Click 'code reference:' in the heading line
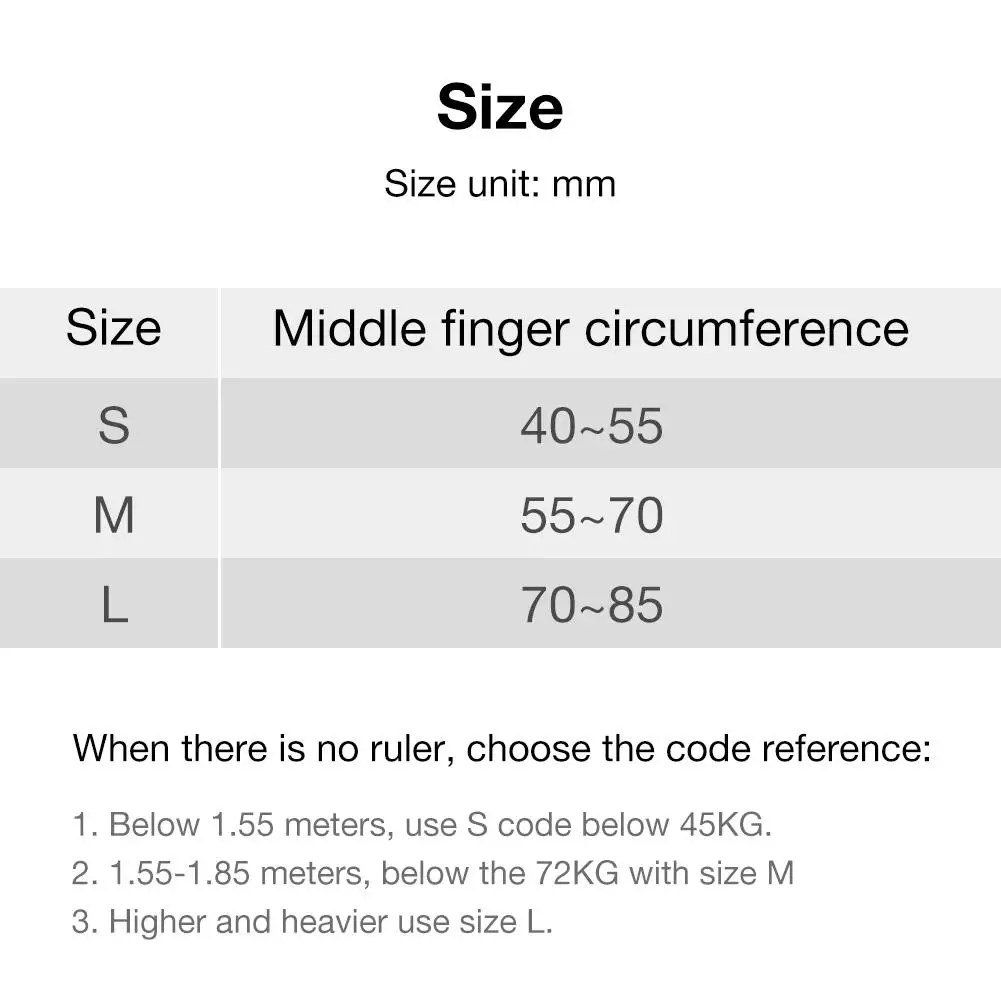This screenshot has height=1001, width=1001. tap(796, 748)
